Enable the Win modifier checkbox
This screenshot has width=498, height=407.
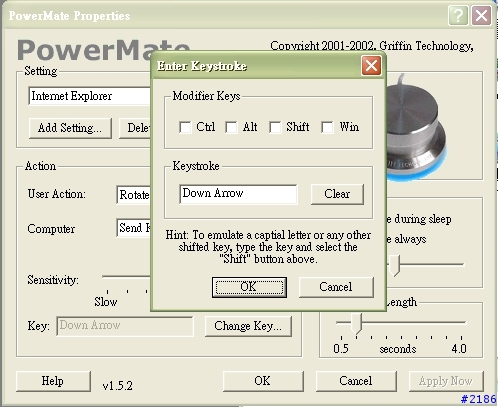pos(327,127)
